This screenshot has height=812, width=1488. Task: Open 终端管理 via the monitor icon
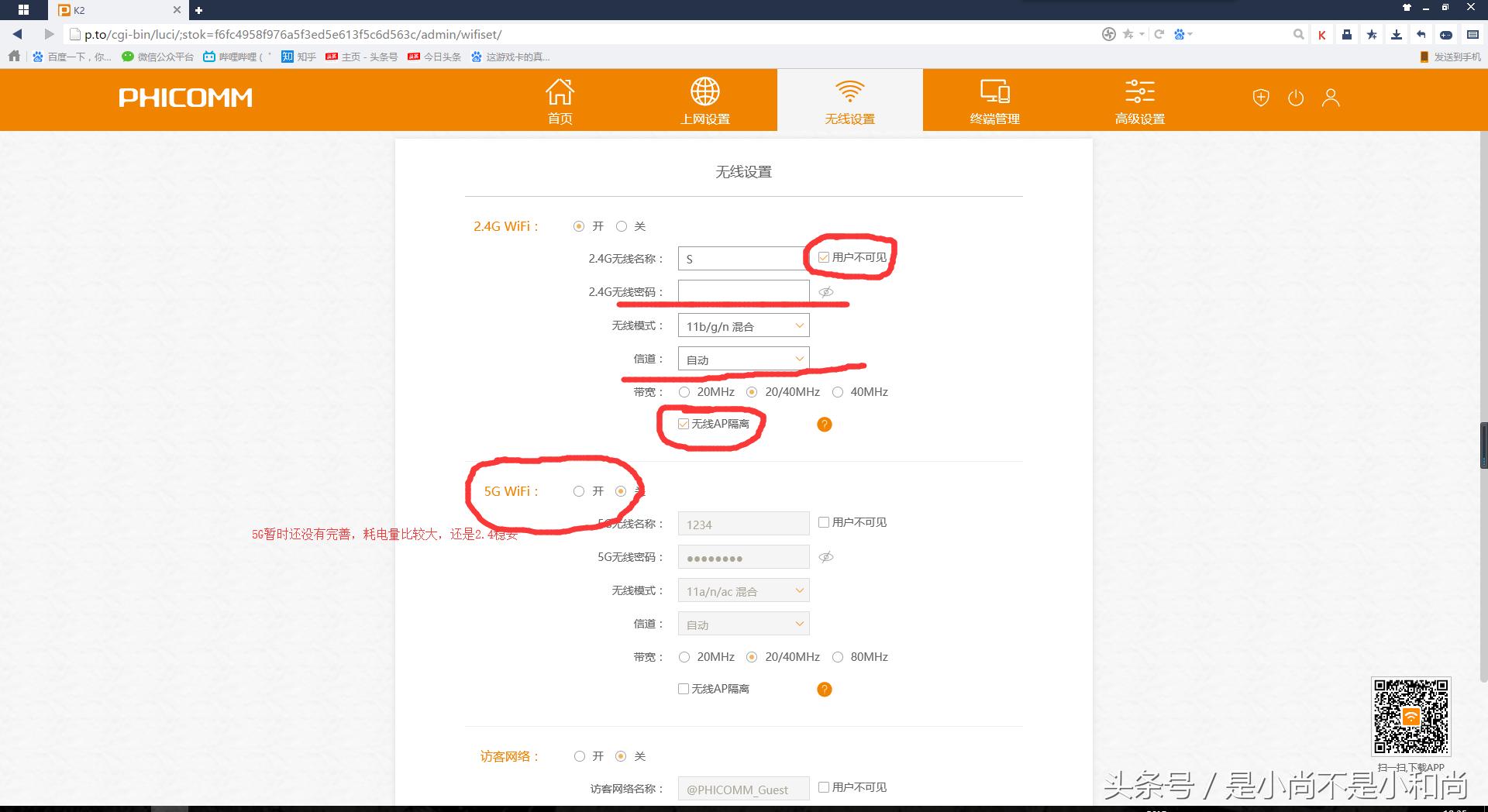point(995,99)
